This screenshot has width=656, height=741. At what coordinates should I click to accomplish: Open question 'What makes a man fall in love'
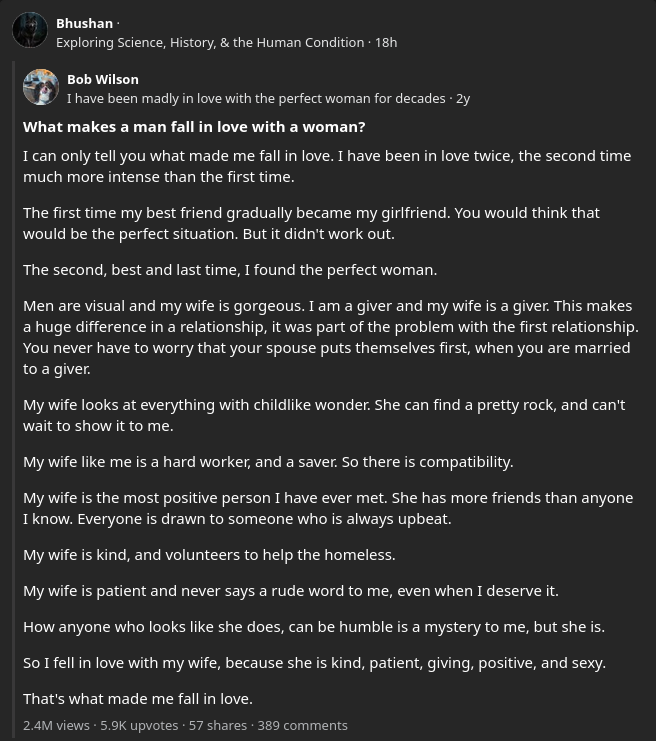194,127
